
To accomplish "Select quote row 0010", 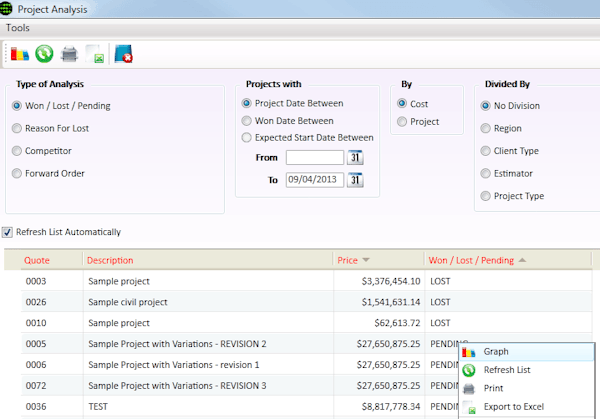I will pos(306,323).
